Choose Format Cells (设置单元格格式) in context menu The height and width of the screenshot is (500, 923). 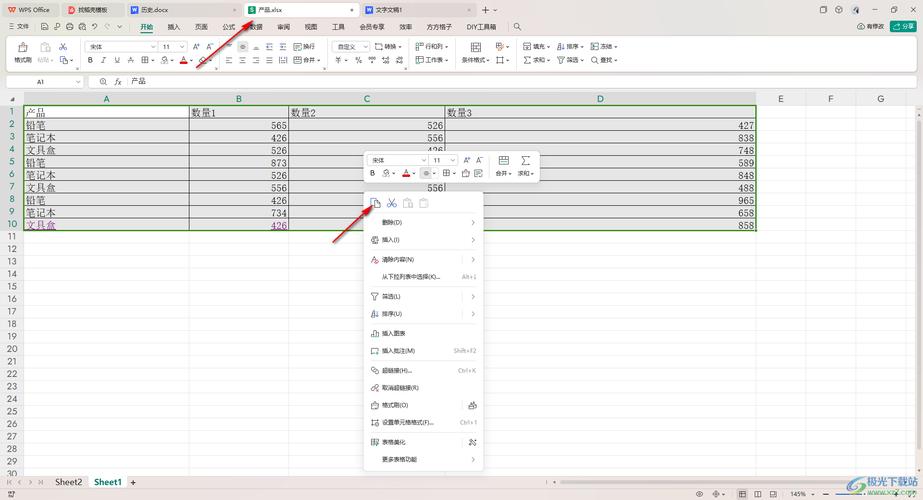pos(423,423)
